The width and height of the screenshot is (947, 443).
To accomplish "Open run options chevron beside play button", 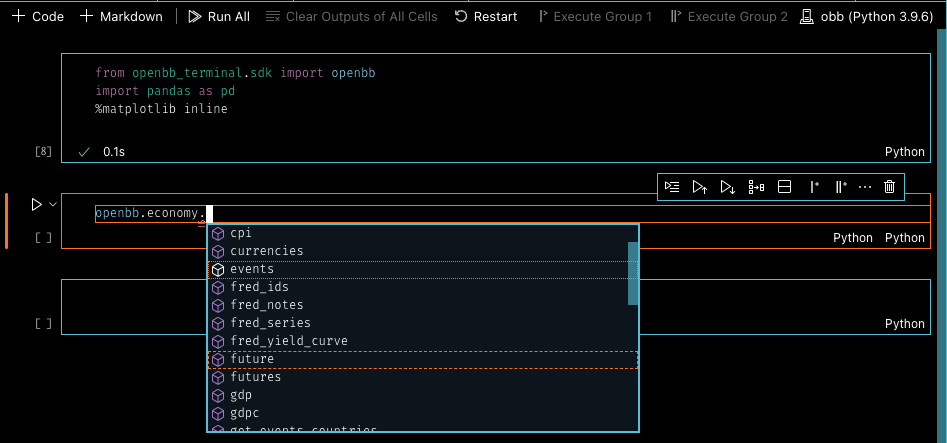I will (53, 204).
